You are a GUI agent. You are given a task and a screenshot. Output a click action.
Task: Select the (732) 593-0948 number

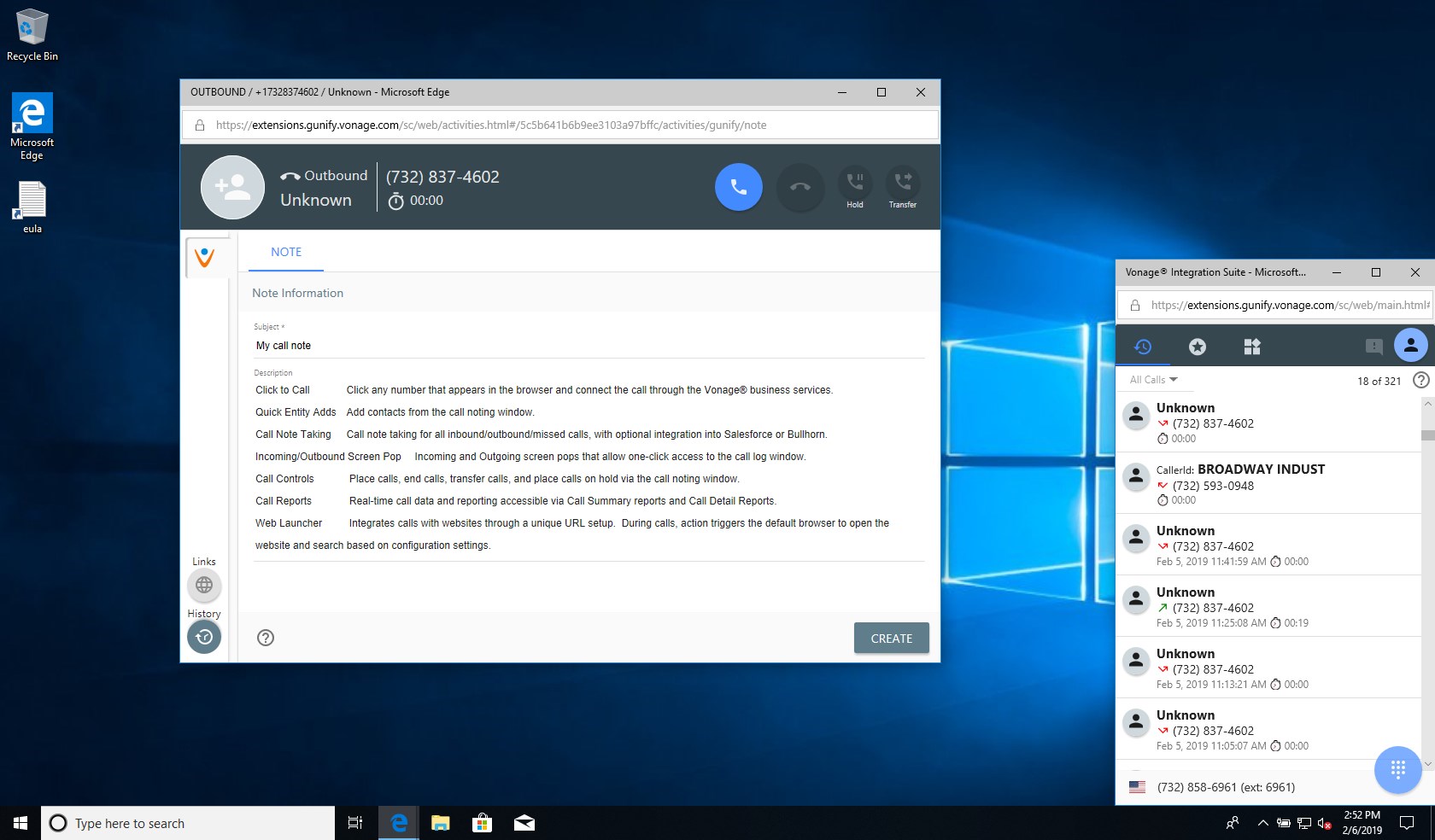(x=1213, y=486)
